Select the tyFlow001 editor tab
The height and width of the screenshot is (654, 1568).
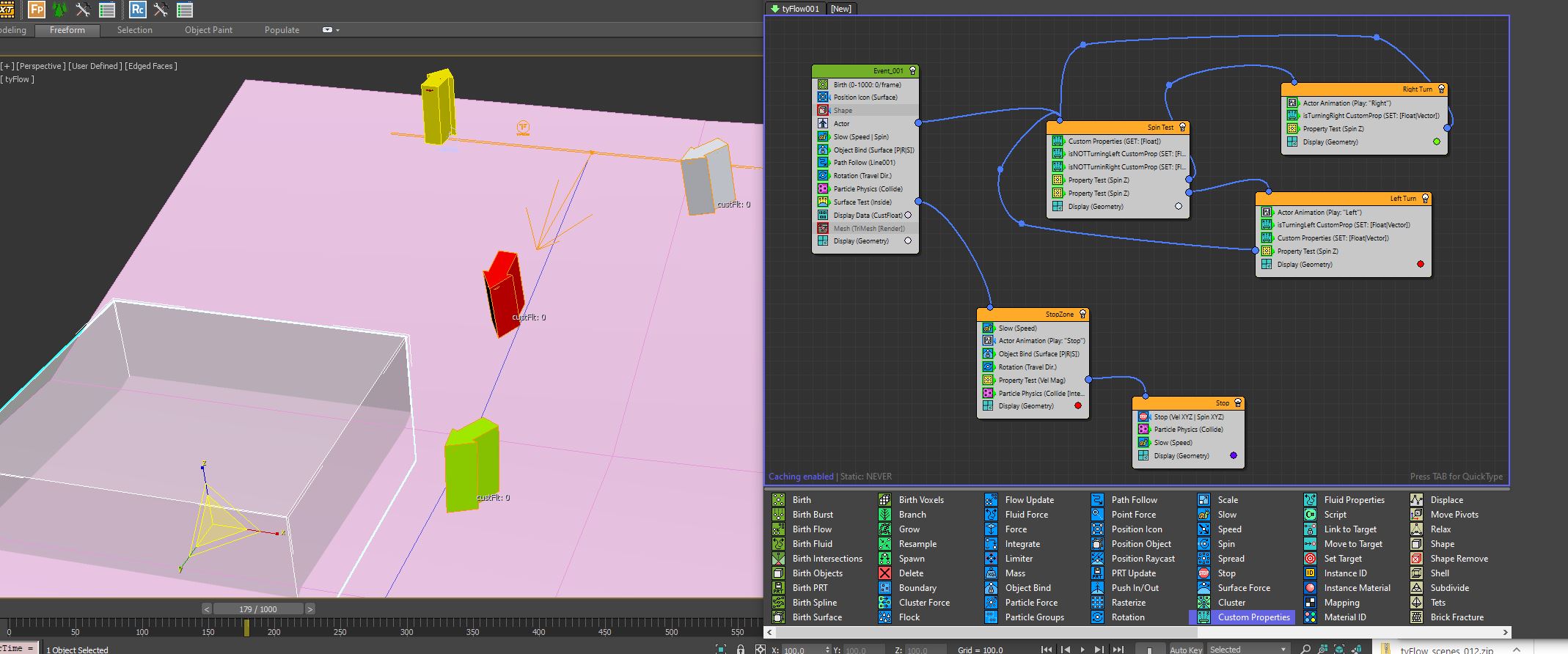click(x=795, y=9)
